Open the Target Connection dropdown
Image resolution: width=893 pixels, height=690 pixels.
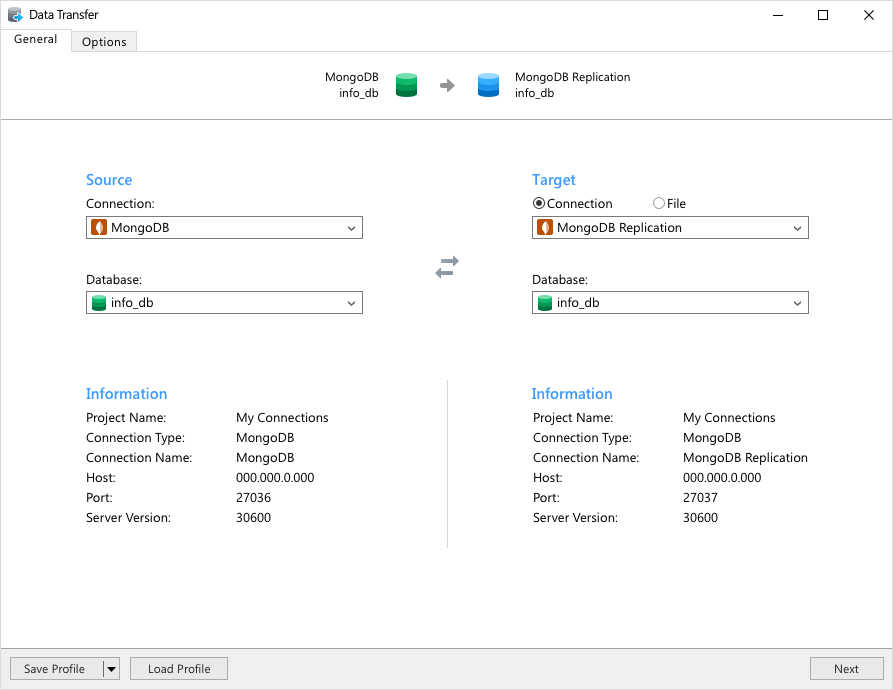[x=670, y=228]
